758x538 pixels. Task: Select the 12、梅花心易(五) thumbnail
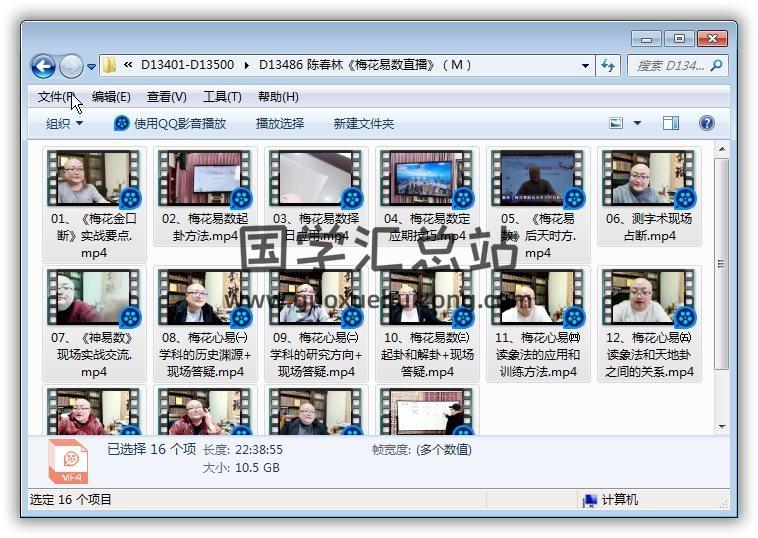649,297
